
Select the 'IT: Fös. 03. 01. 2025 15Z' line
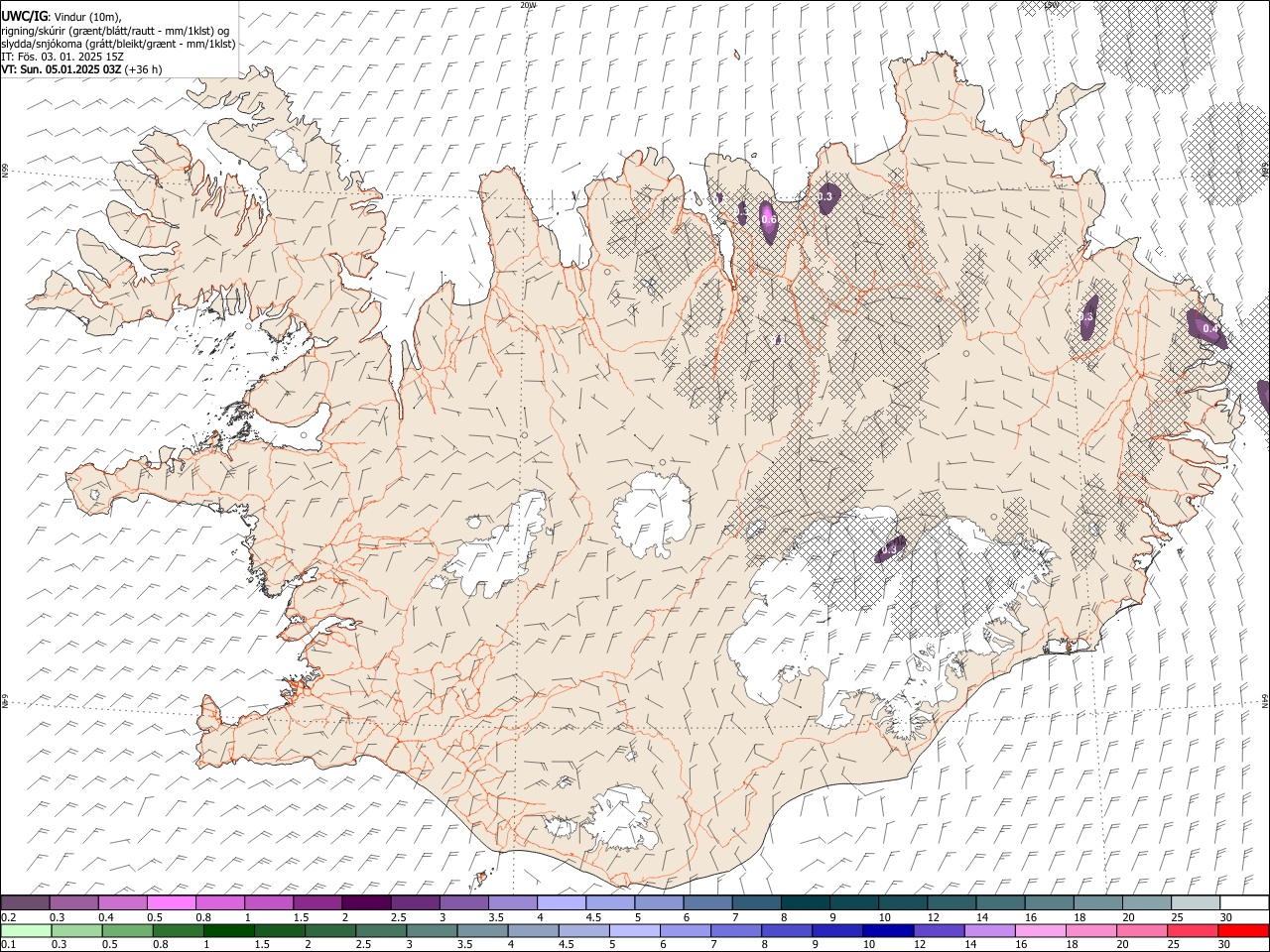tap(63, 57)
